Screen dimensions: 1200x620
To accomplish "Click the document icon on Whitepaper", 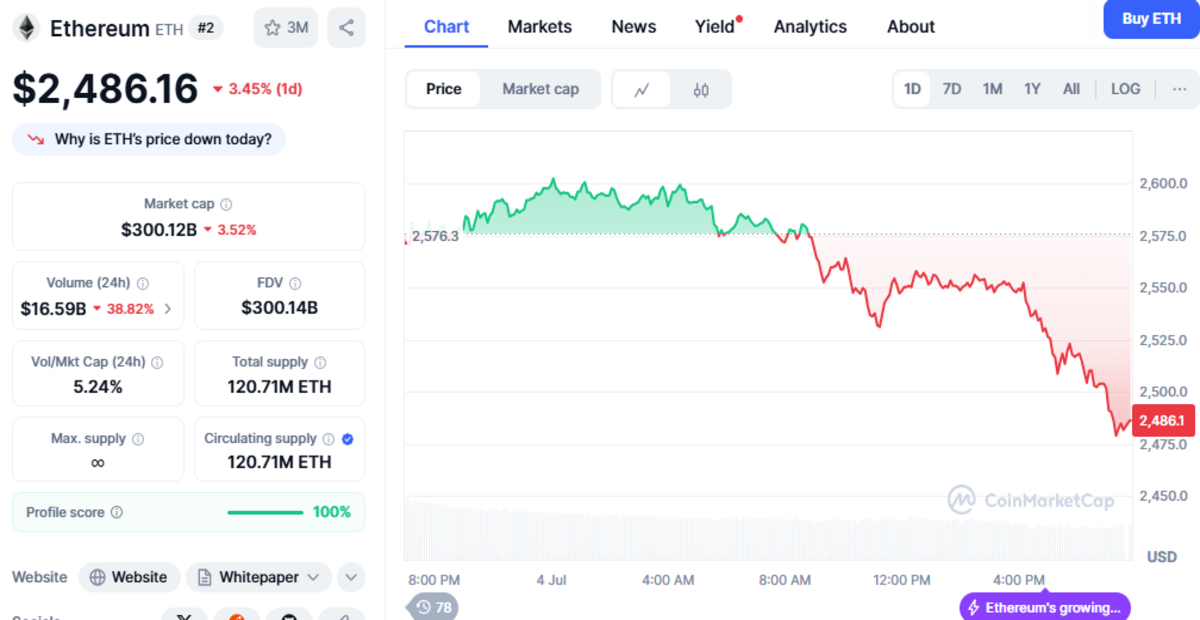I will pyautogui.click(x=204, y=577).
